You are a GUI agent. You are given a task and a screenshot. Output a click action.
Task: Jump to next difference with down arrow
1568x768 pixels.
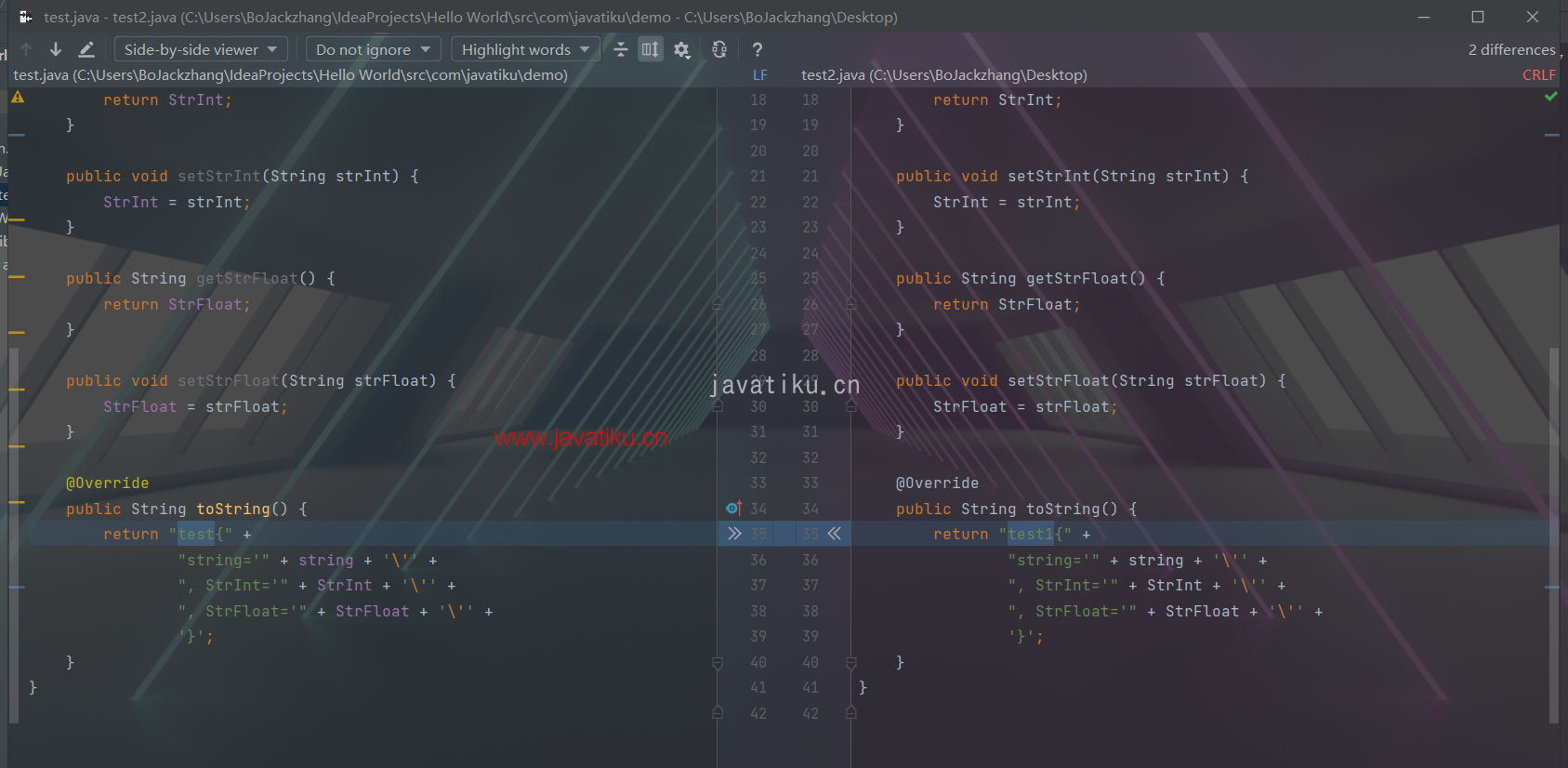click(x=56, y=49)
